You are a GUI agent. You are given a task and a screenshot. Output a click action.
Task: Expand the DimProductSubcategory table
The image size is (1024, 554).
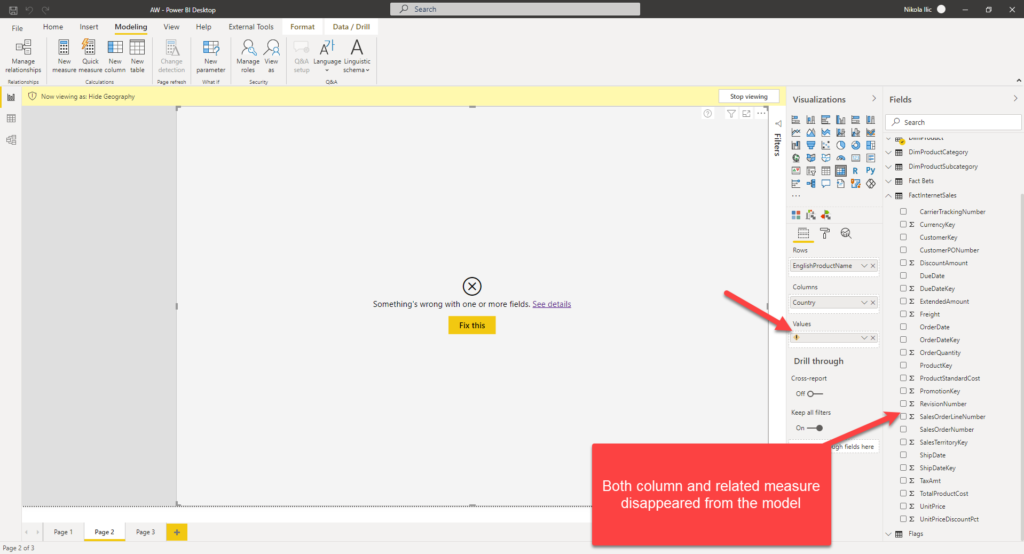tap(889, 167)
